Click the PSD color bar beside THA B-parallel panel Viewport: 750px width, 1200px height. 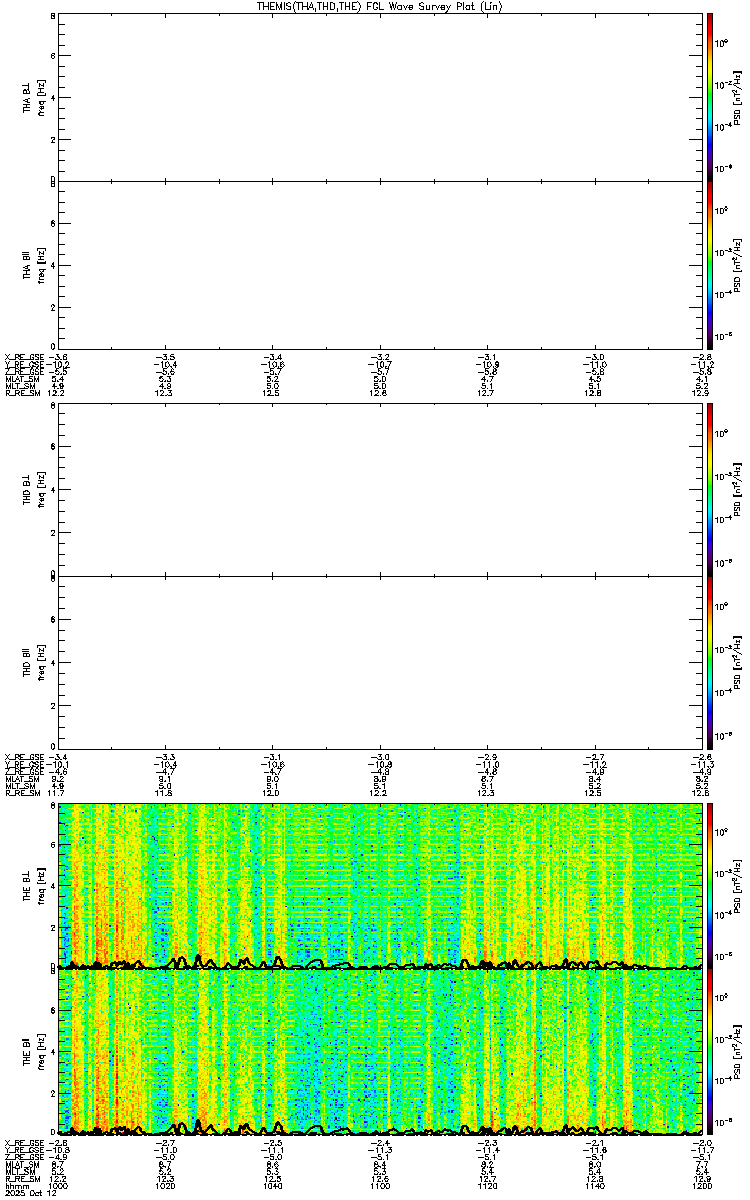(710, 264)
